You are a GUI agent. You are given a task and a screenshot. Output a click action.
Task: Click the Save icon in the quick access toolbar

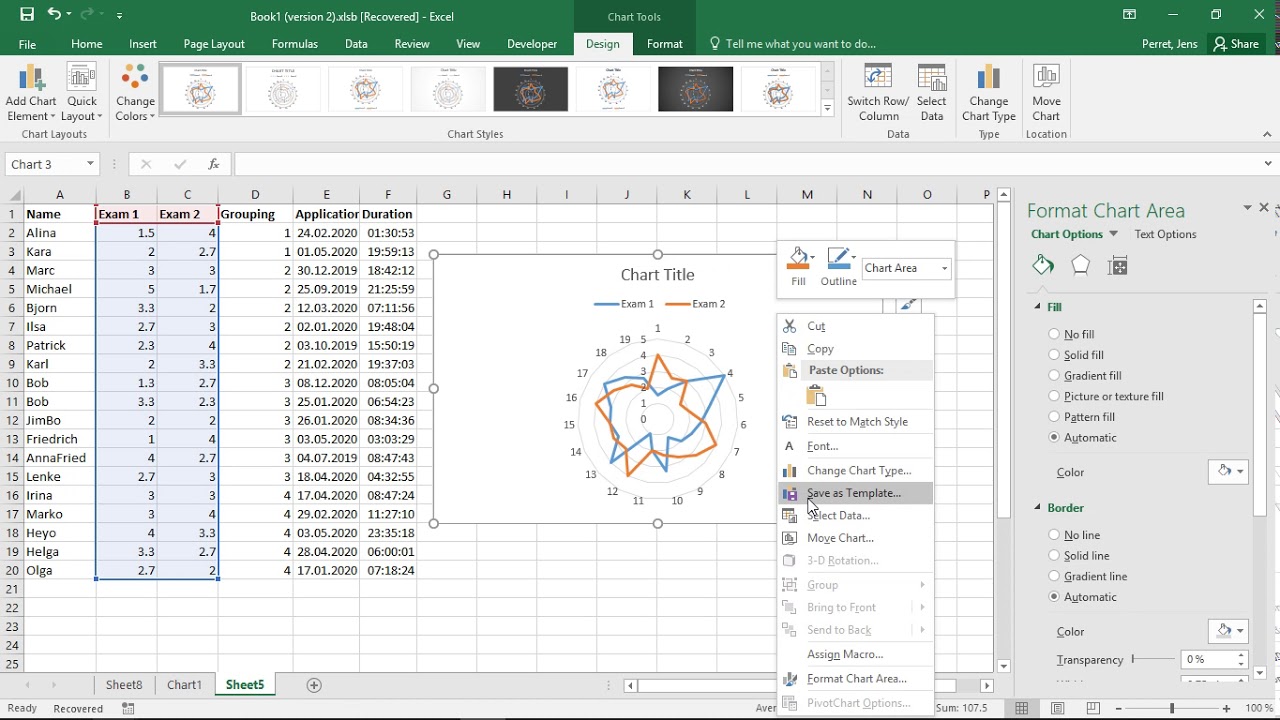27,15
